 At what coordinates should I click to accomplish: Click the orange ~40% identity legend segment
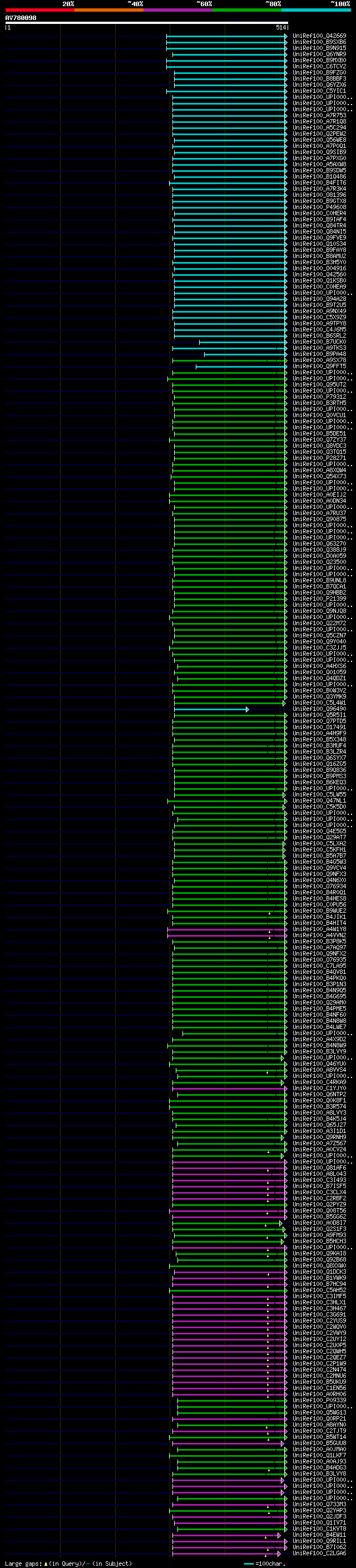[109, 10]
